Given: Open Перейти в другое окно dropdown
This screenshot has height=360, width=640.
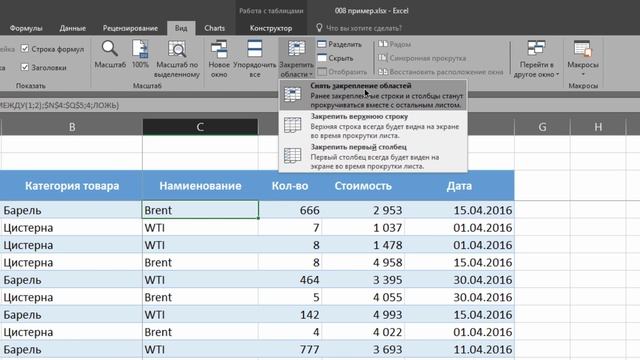Looking at the screenshot, I should click(536, 59).
